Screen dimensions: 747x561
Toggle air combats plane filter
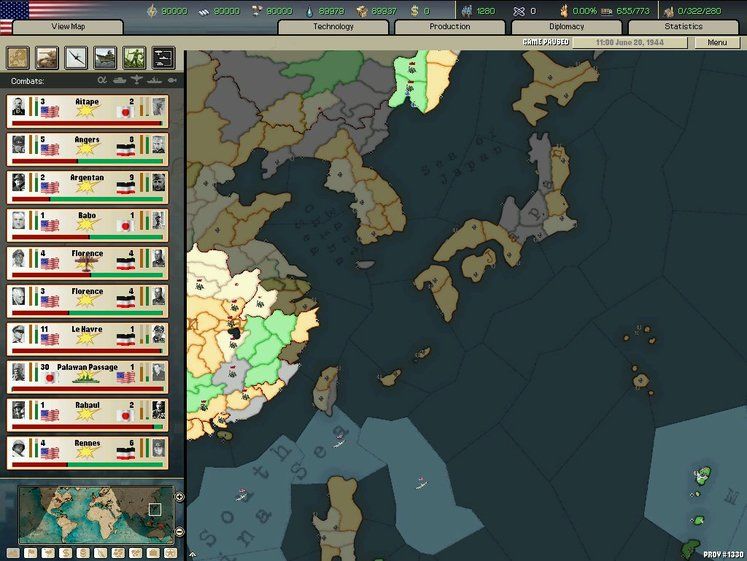point(137,80)
